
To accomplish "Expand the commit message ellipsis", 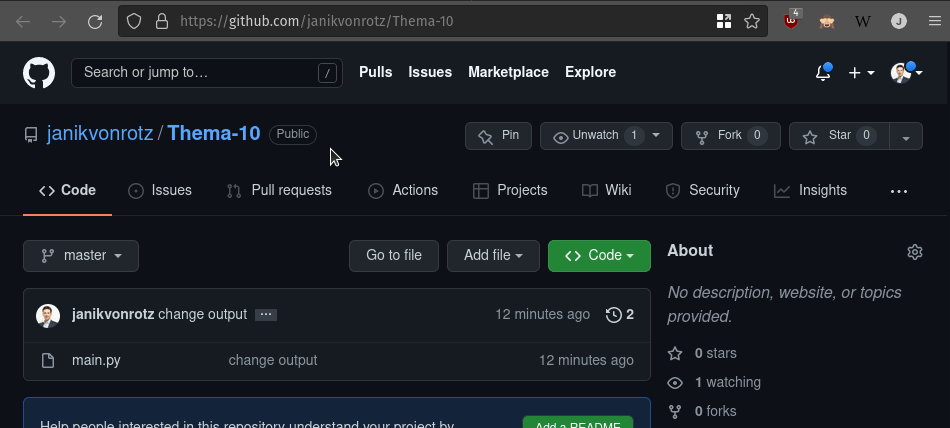I will [x=266, y=315].
